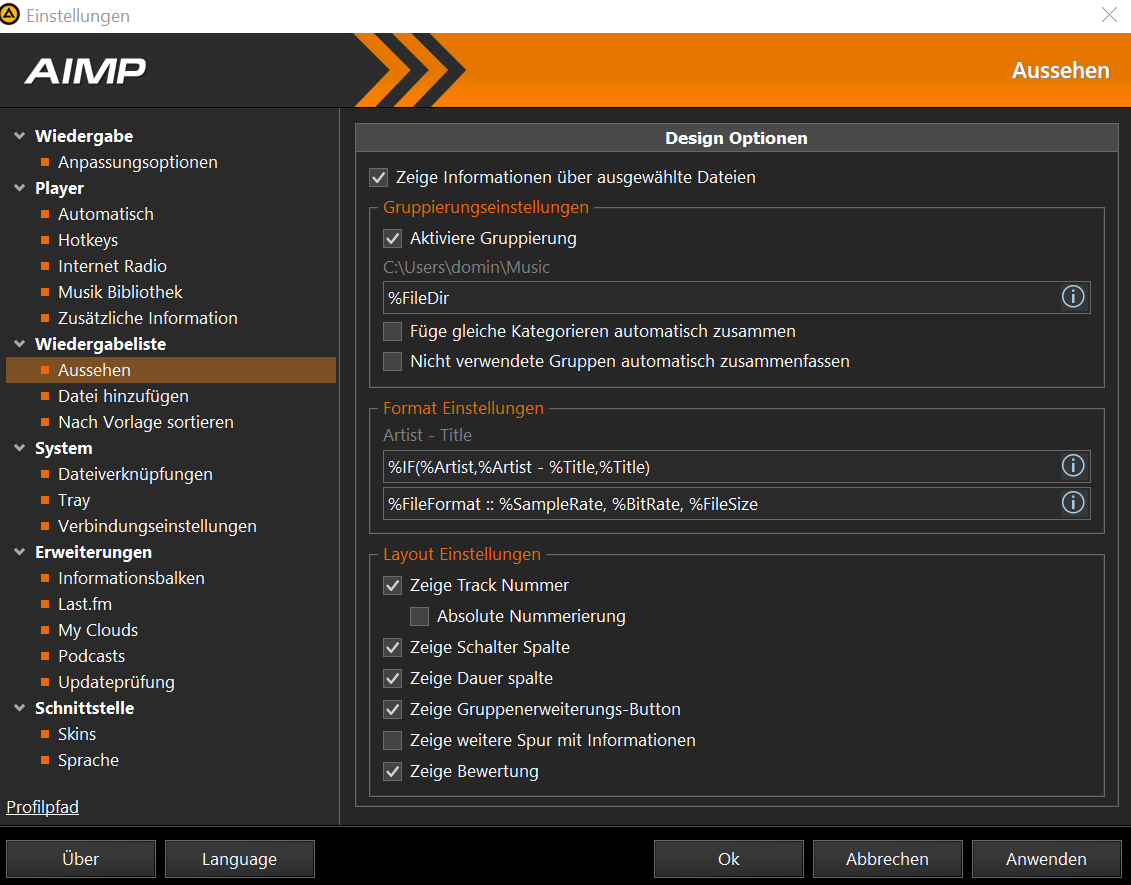Go to Internet Radio settings
The image size is (1131, 885).
[x=113, y=266]
